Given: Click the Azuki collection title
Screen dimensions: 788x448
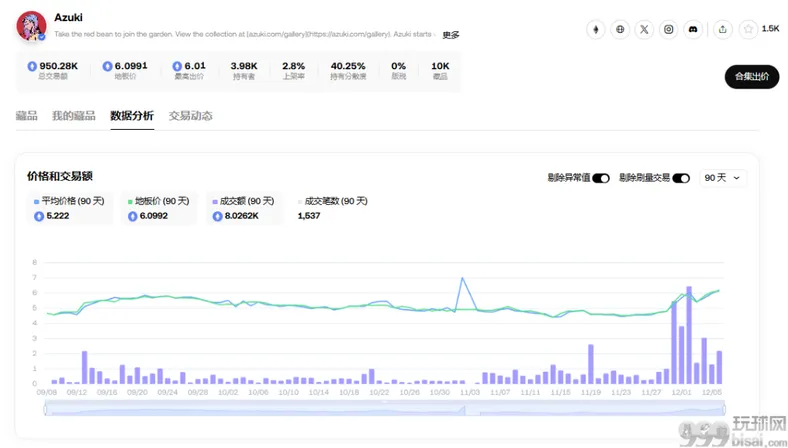Looking at the screenshot, I should 68,17.
